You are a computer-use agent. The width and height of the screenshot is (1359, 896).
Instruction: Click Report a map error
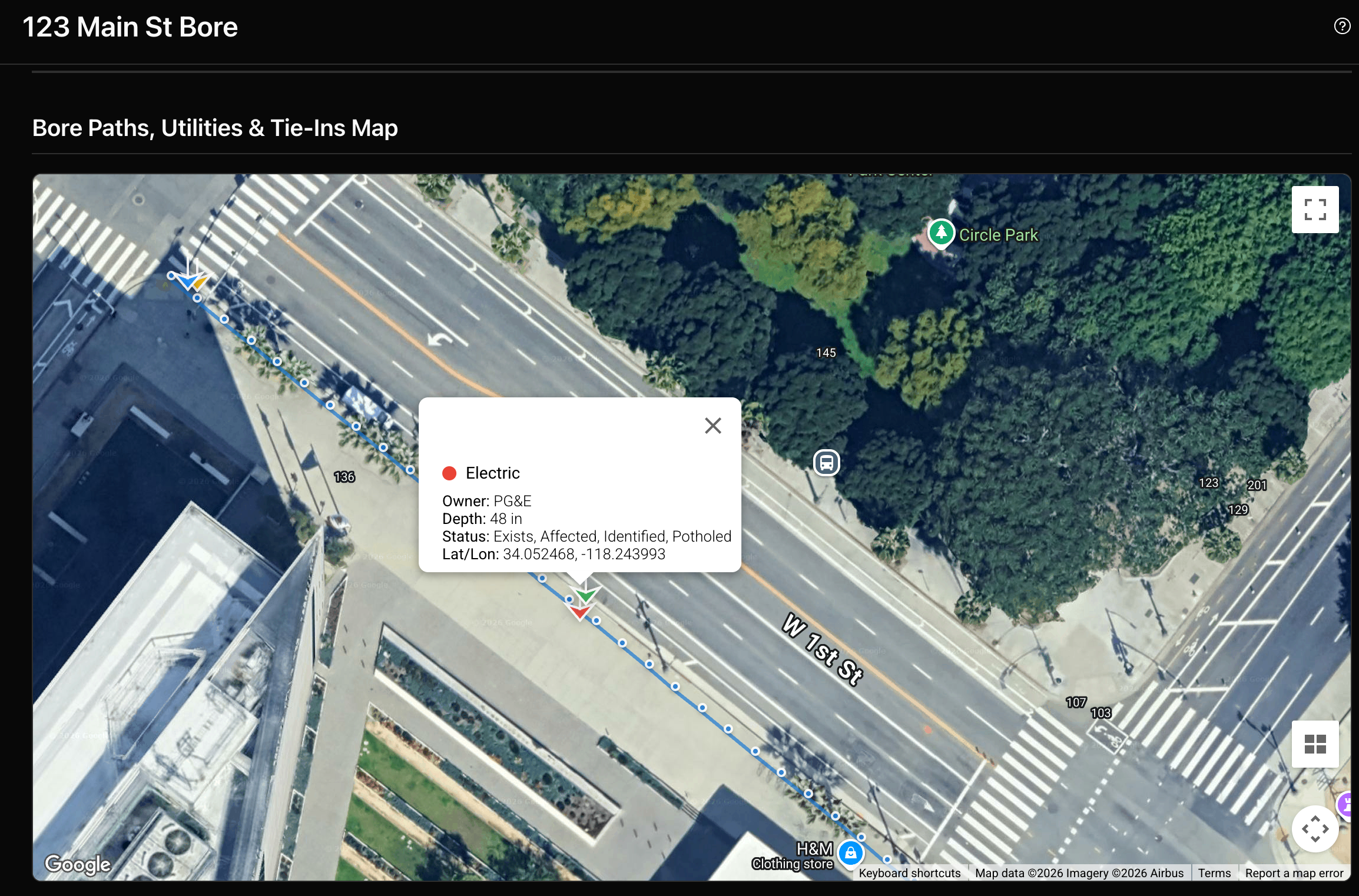pyautogui.click(x=1294, y=873)
